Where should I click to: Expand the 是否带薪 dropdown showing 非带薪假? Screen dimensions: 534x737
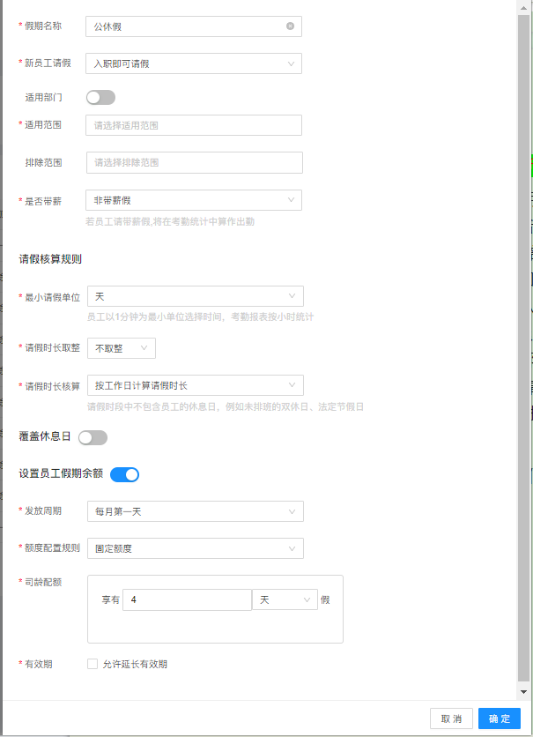tap(194, 200)
